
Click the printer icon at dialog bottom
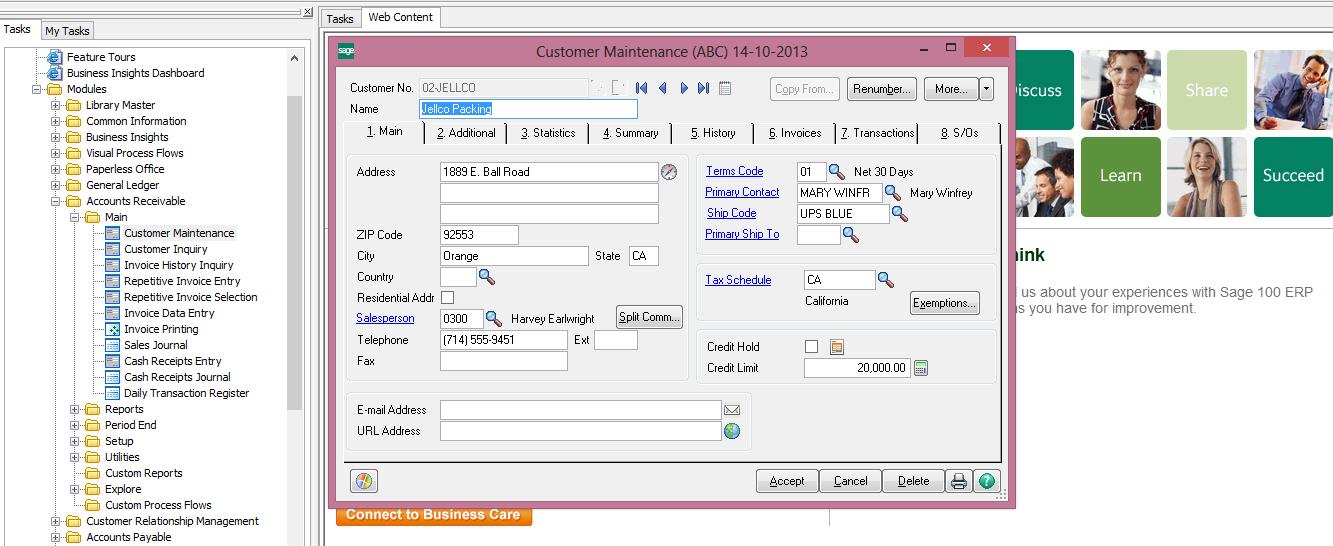click(959, 481)
